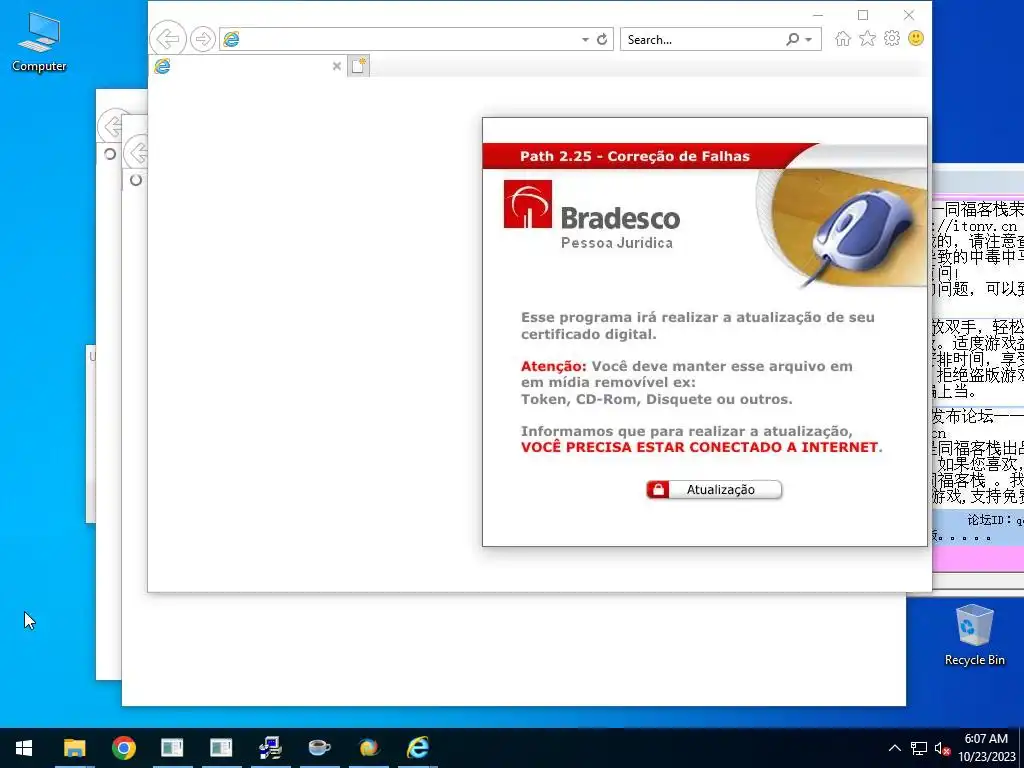Maximize the Internet Explorer window

click(x=863, y=14)
